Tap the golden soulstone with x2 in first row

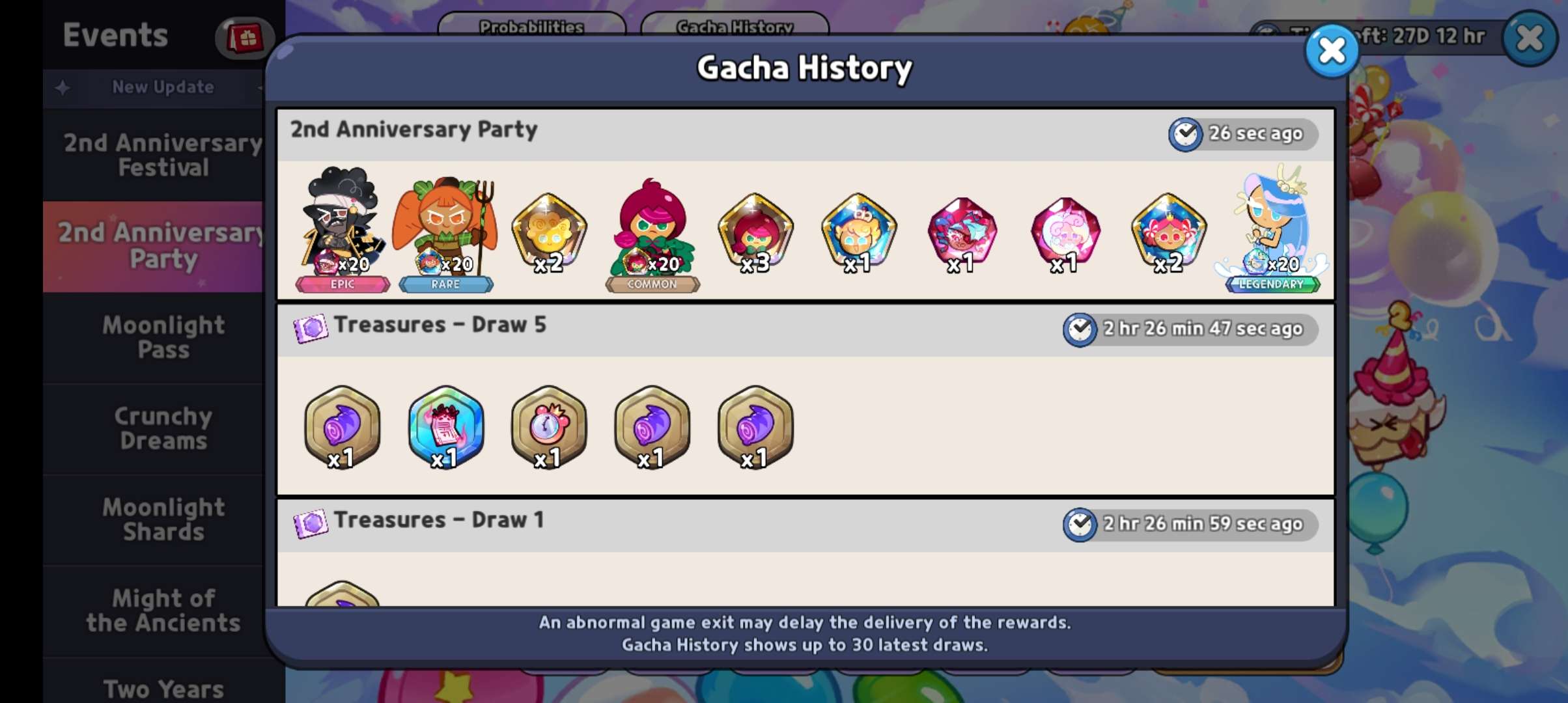click(x=549, y=233)
